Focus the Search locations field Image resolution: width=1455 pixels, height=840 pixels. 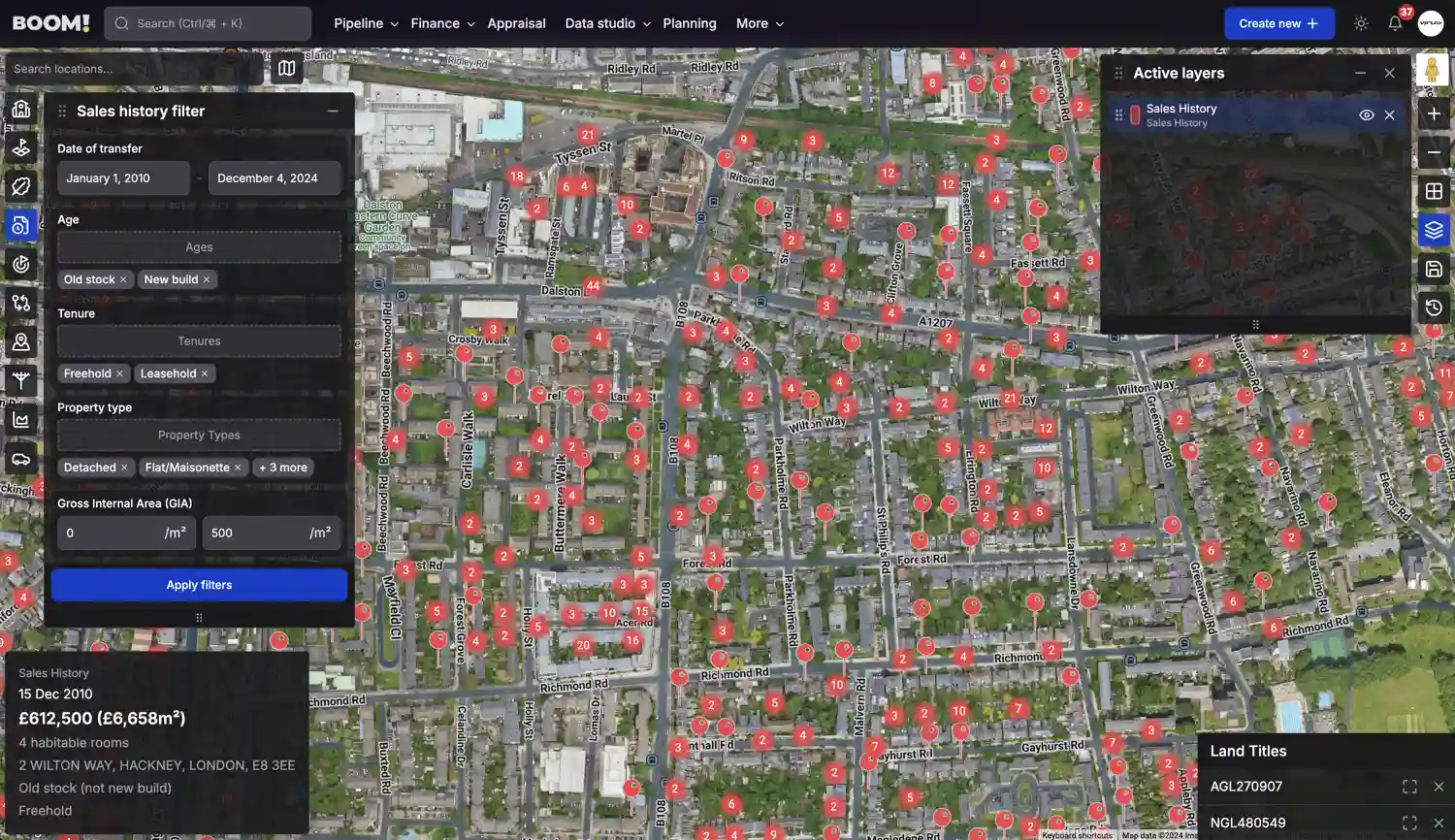[x=134, y=69]
